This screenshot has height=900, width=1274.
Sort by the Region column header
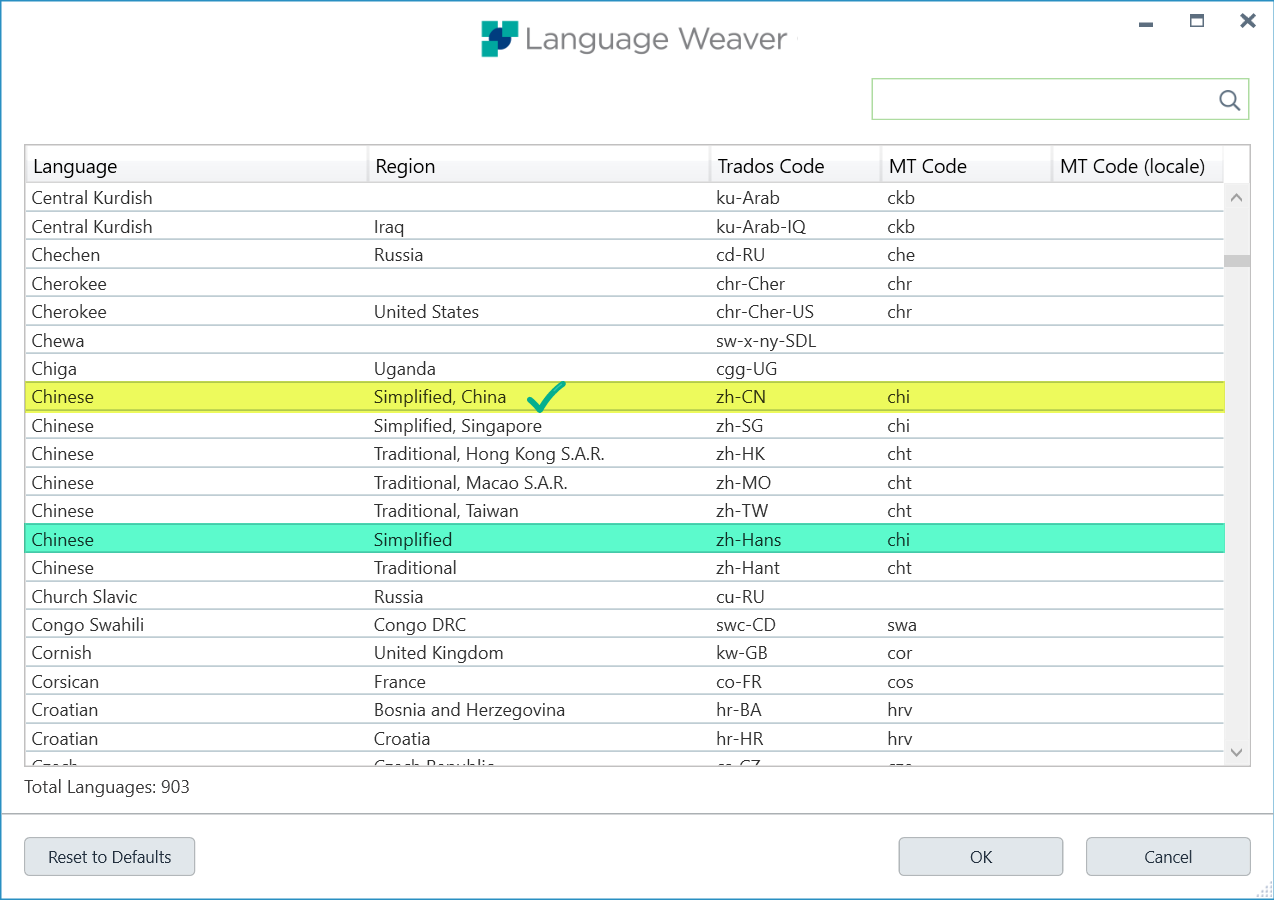538,166
